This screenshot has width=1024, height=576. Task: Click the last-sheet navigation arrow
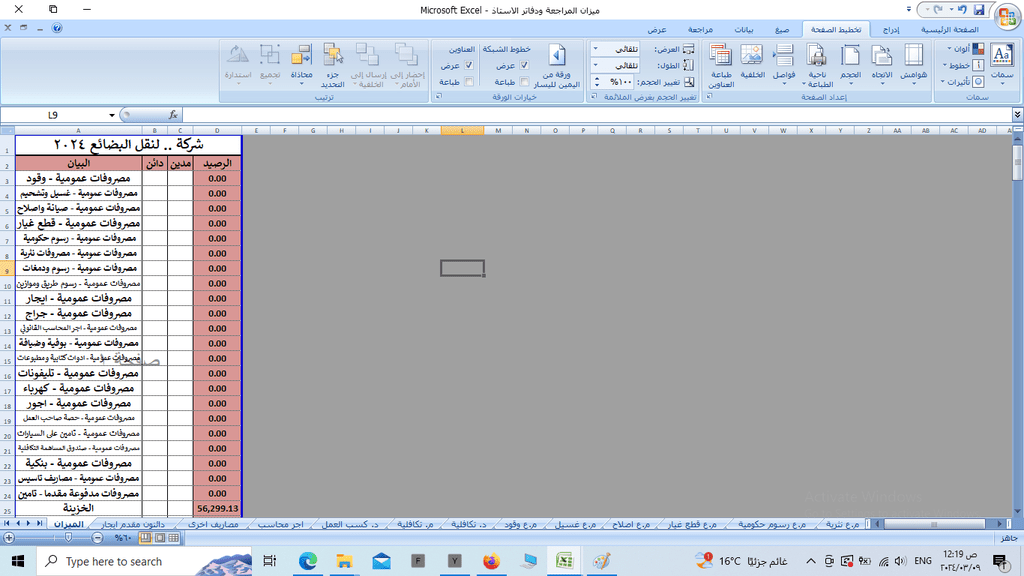click(x=39, y=524)
